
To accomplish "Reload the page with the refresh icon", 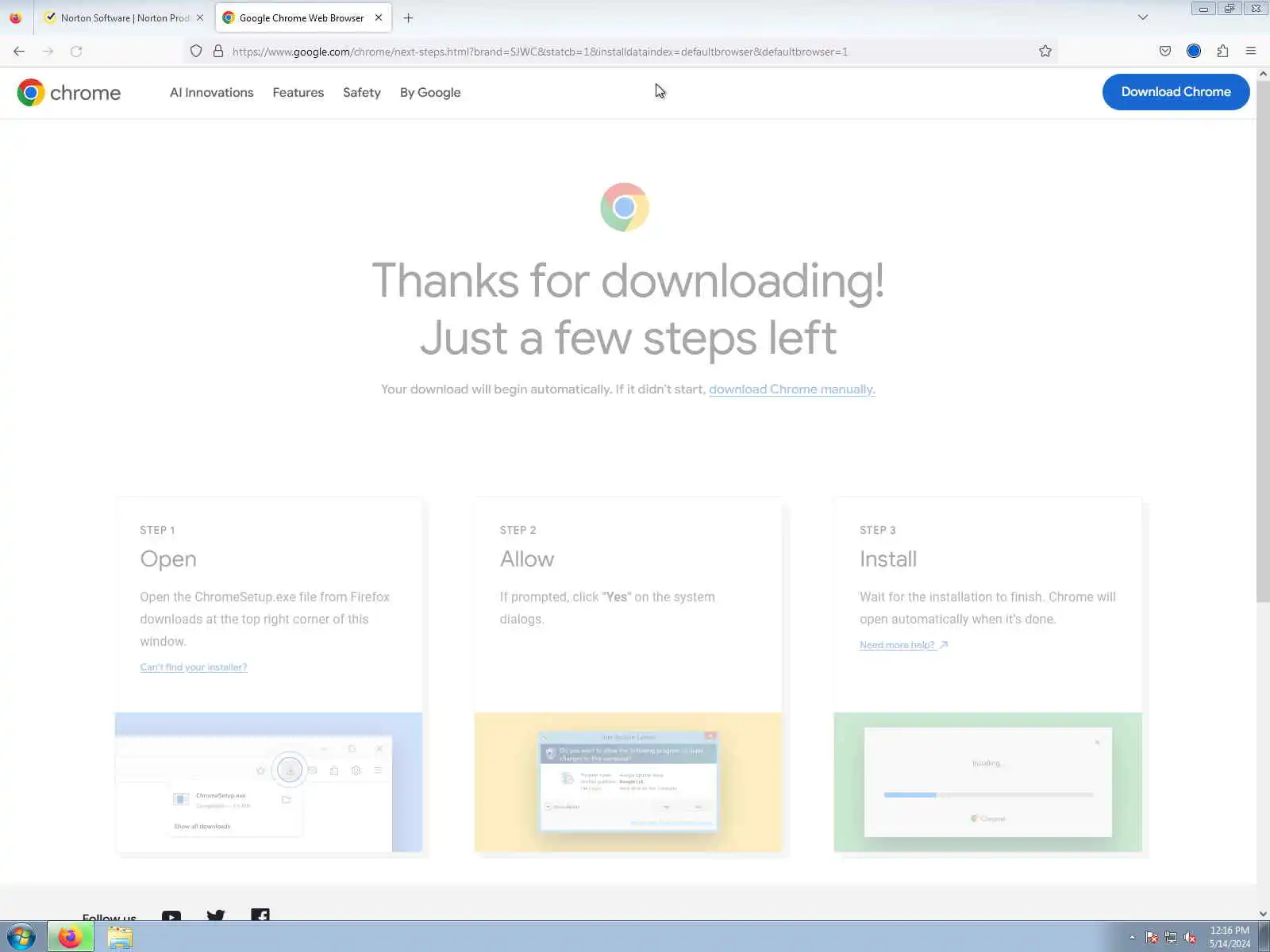I will 76,52.
